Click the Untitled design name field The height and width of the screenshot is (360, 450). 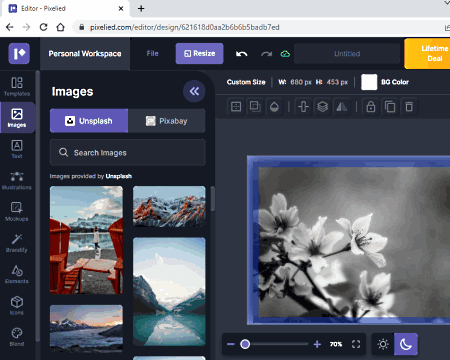click(x=347, y=54)
